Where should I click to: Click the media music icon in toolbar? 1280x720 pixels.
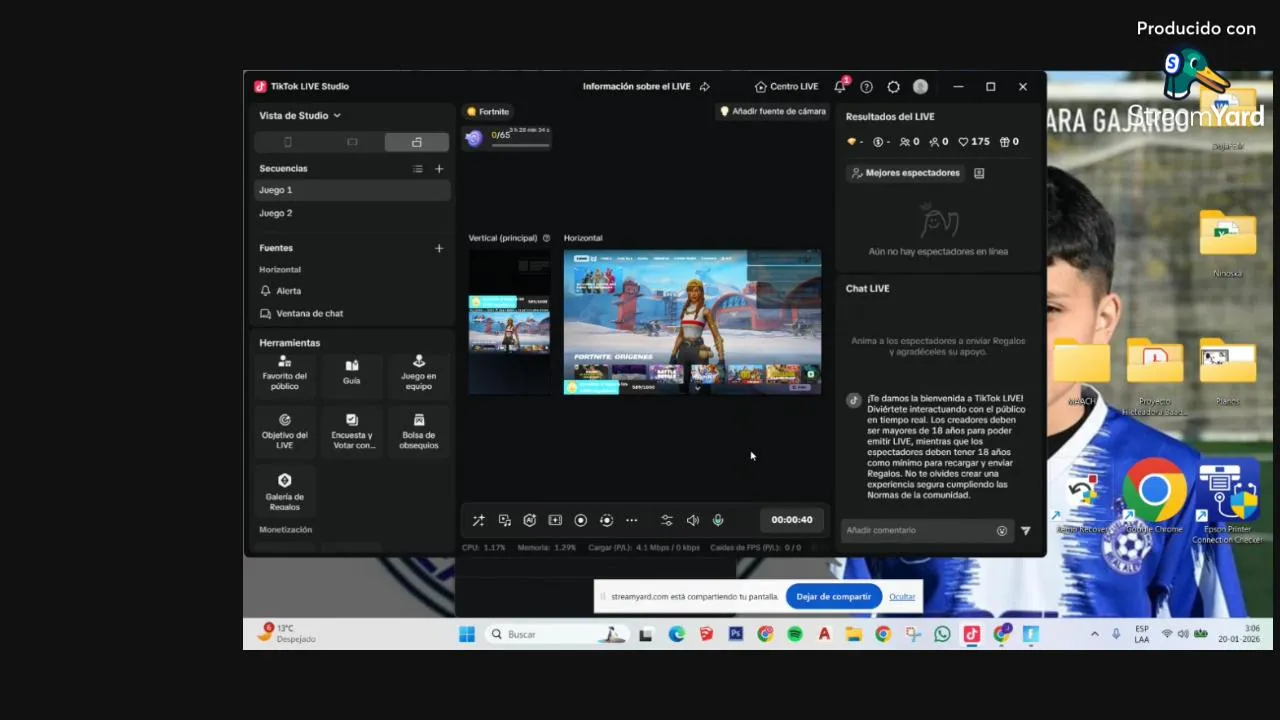tap(505, 520)
